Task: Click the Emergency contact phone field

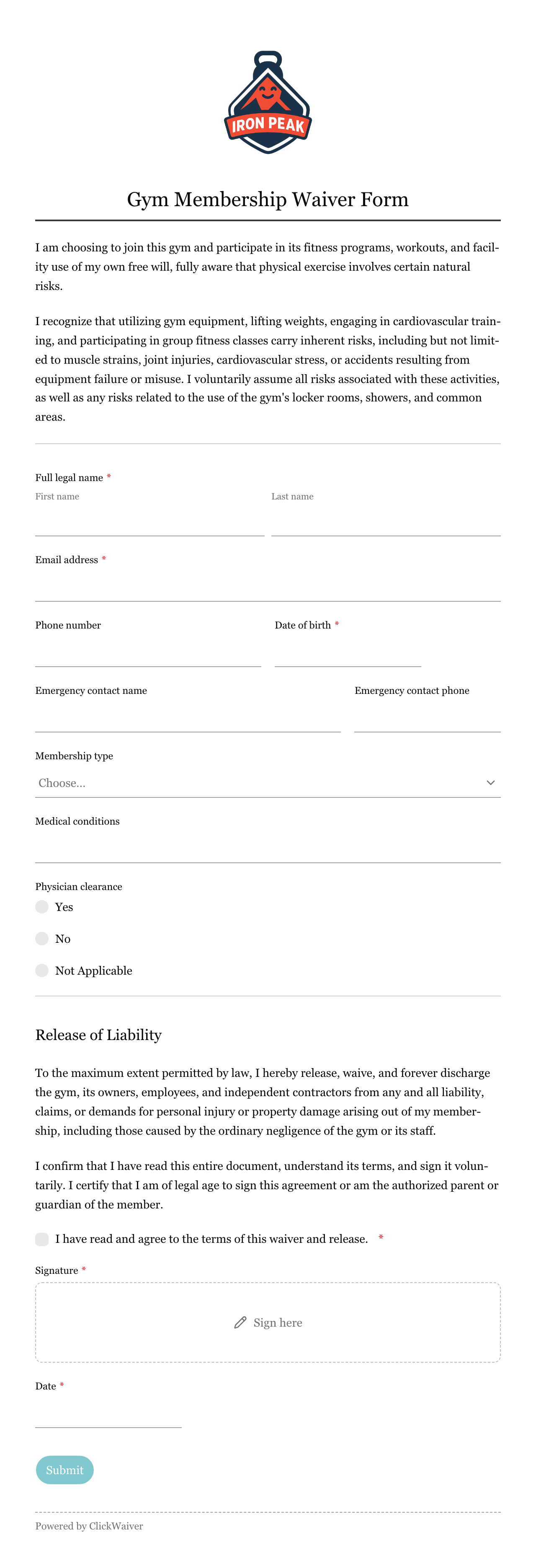Action: pos(428,717)
